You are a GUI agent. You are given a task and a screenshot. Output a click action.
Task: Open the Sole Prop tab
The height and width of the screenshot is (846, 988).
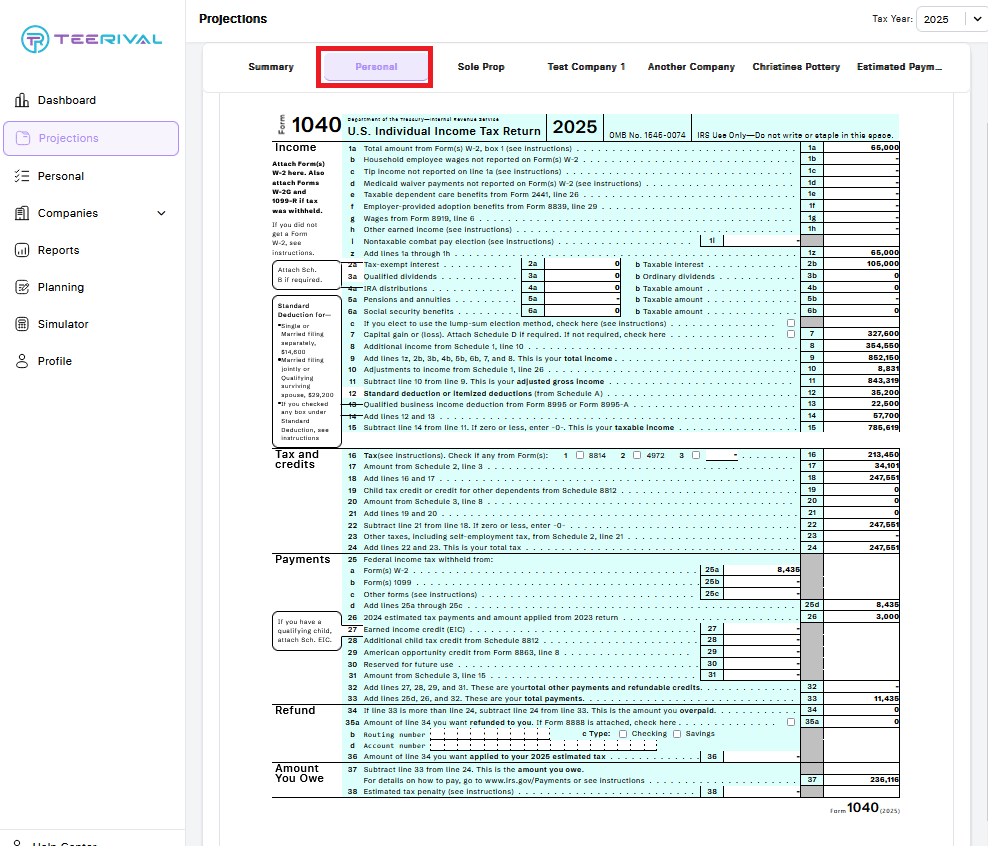tap(481, 67)
